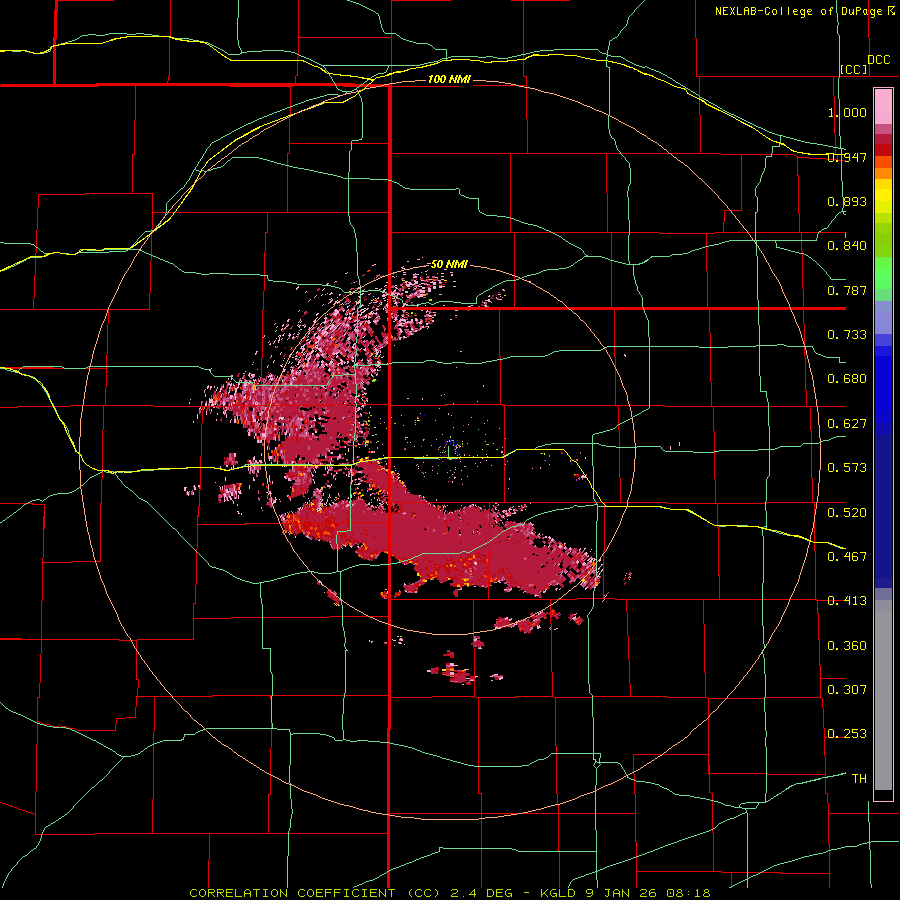The image size is (900, 900).
Task: Click the KGLD radar site identifier
Action: point(558,893)
